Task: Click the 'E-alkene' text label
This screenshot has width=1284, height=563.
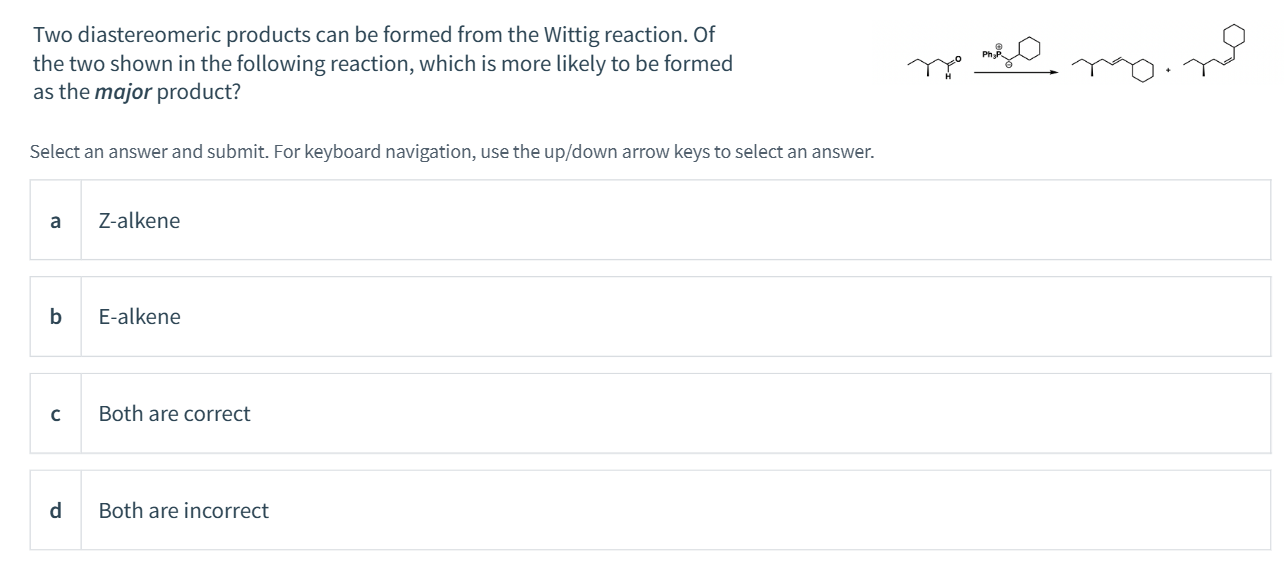Action: [140, 317]
